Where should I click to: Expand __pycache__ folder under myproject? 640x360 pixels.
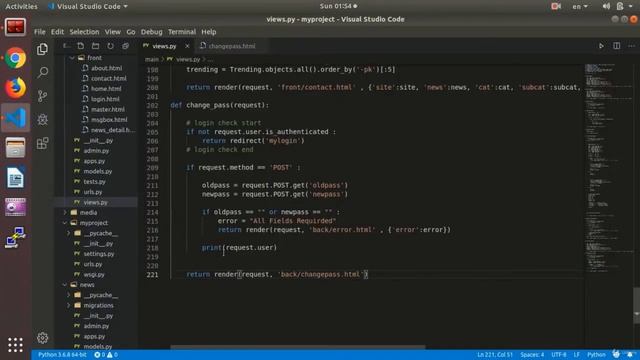tap(69, 233)
